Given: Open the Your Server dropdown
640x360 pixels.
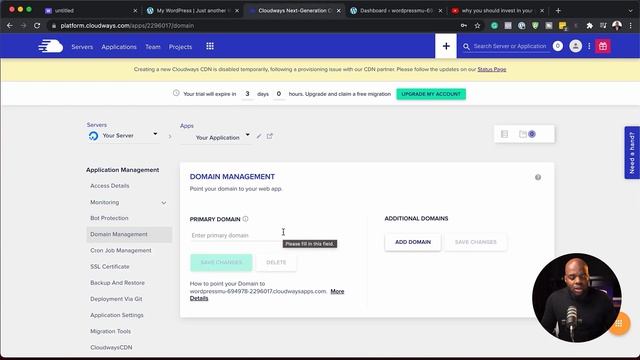Looking at the screenshot, I should point(123,136).
